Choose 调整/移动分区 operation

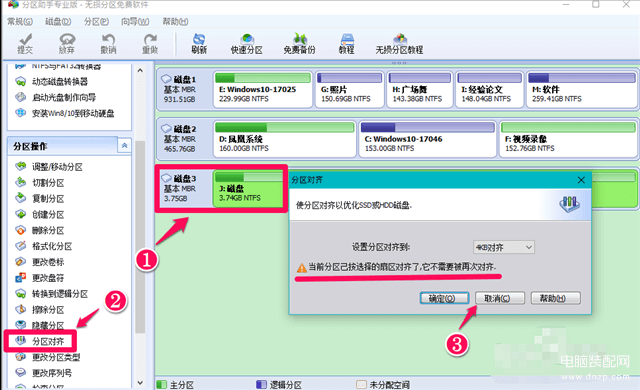[49, 166]
